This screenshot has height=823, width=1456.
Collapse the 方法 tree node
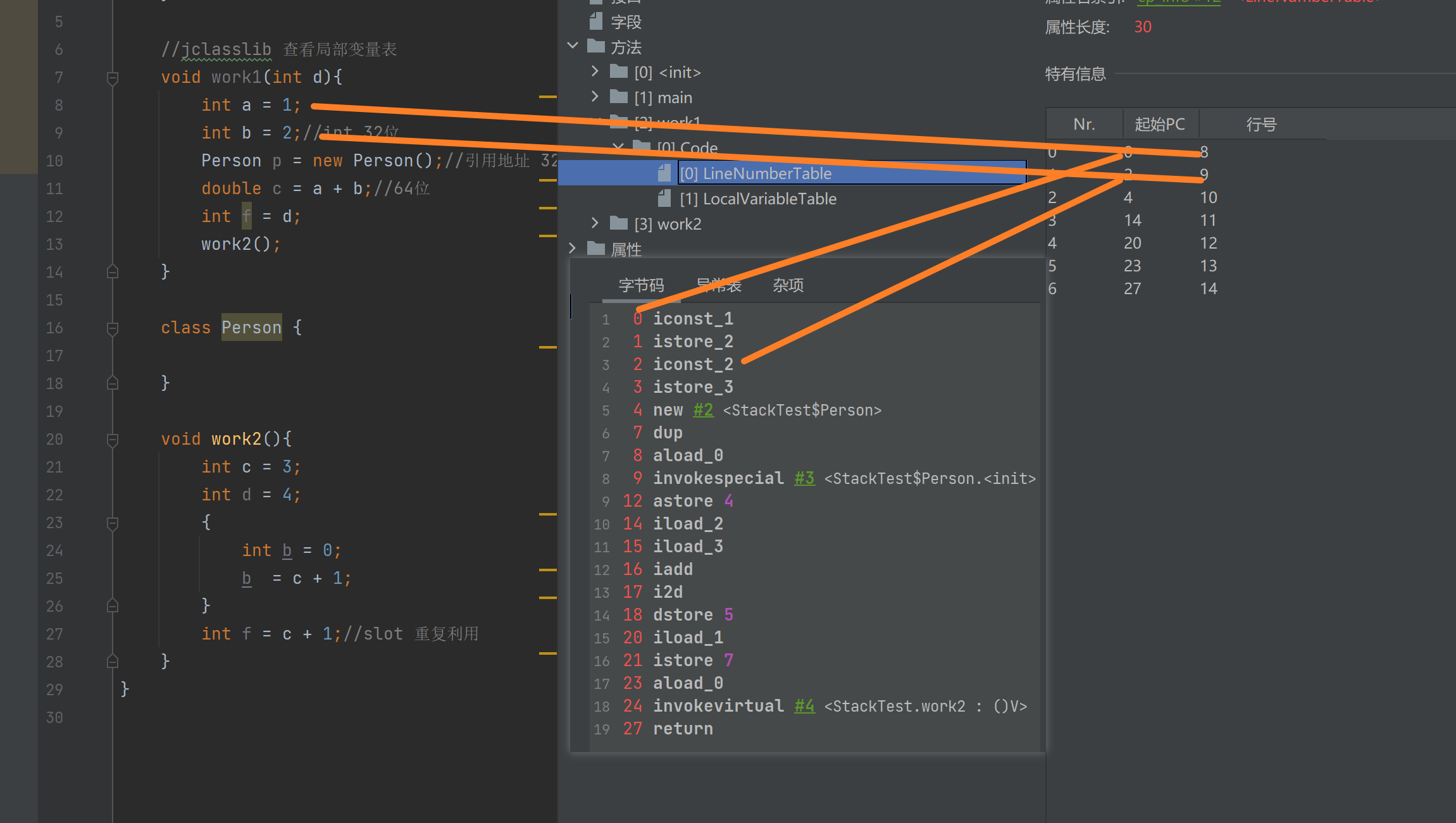coord(573,46)
